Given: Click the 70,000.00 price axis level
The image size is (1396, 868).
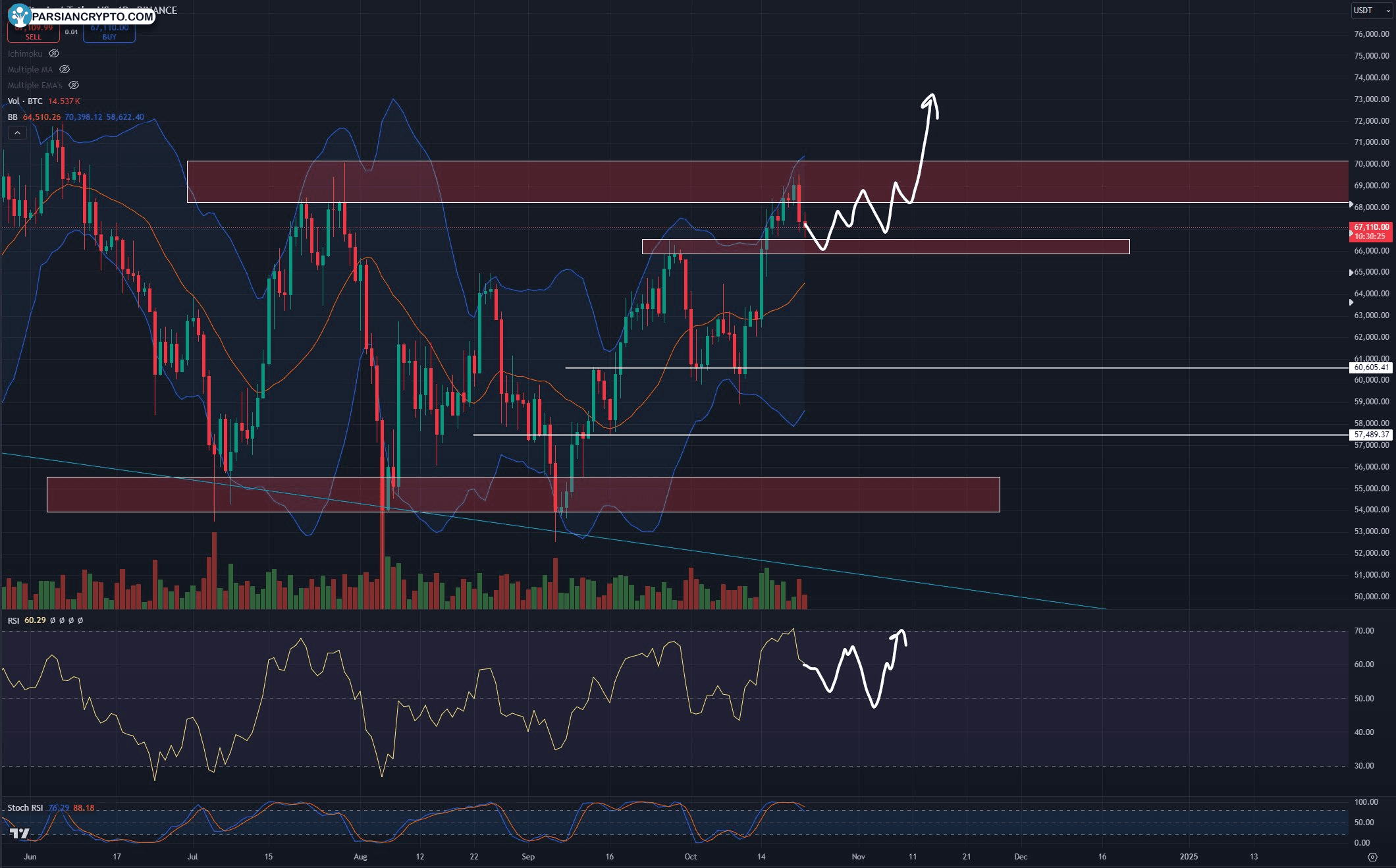Looking at the screenshot, I should (1372, 164).
